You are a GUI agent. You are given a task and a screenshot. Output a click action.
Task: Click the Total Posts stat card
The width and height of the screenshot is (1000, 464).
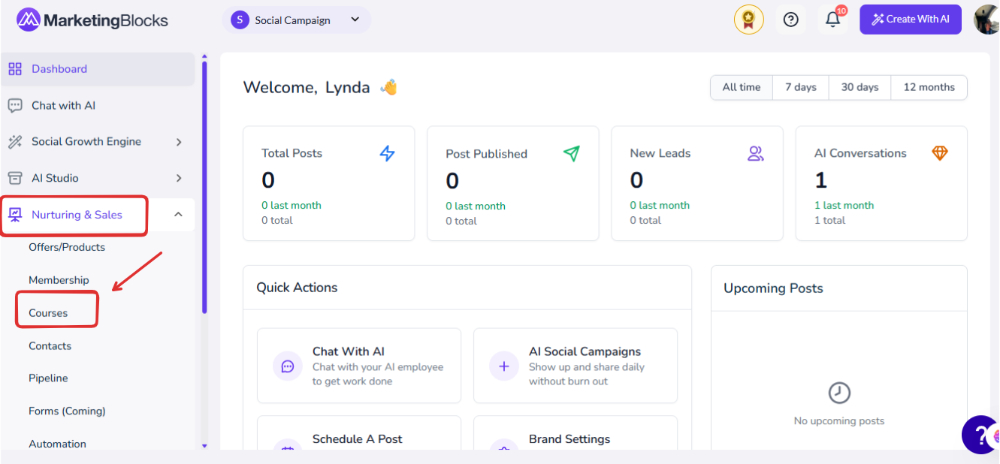tap(328, 184)
